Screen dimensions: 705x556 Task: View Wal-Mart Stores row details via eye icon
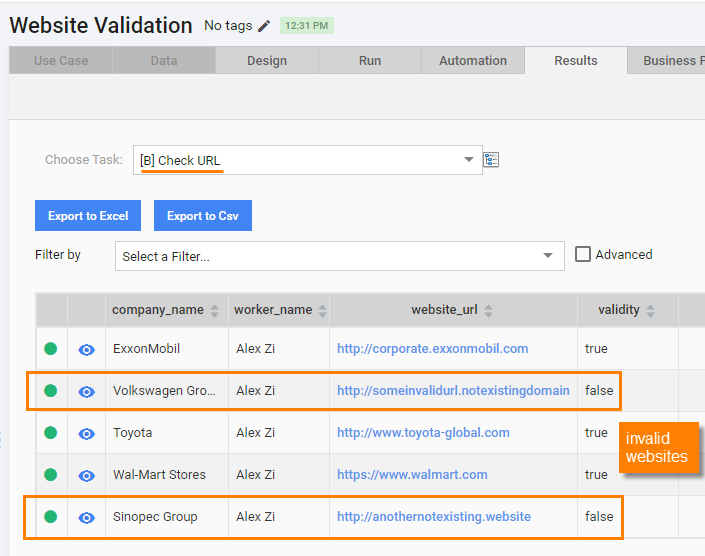[86, 476]
